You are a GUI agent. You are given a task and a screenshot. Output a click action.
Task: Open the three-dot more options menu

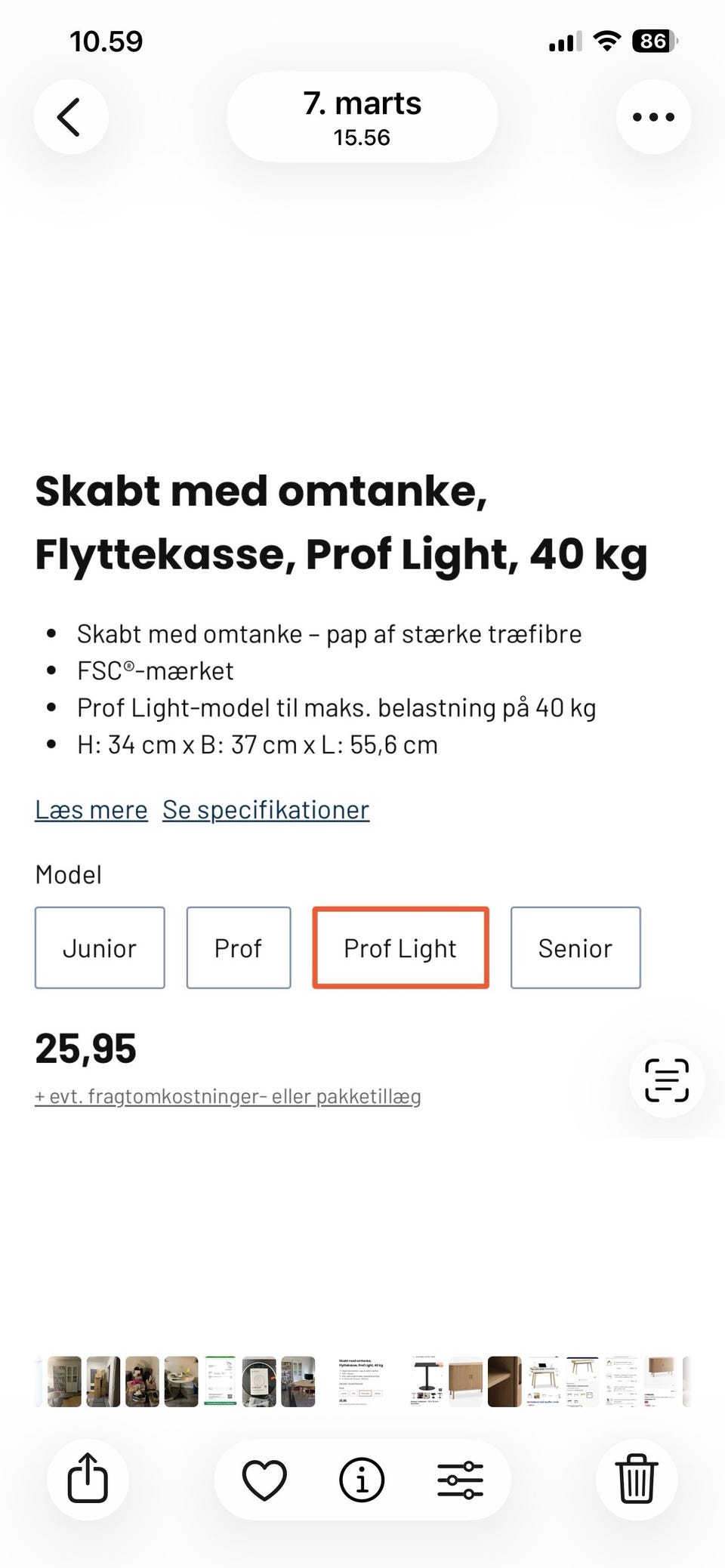pos(653,117)
